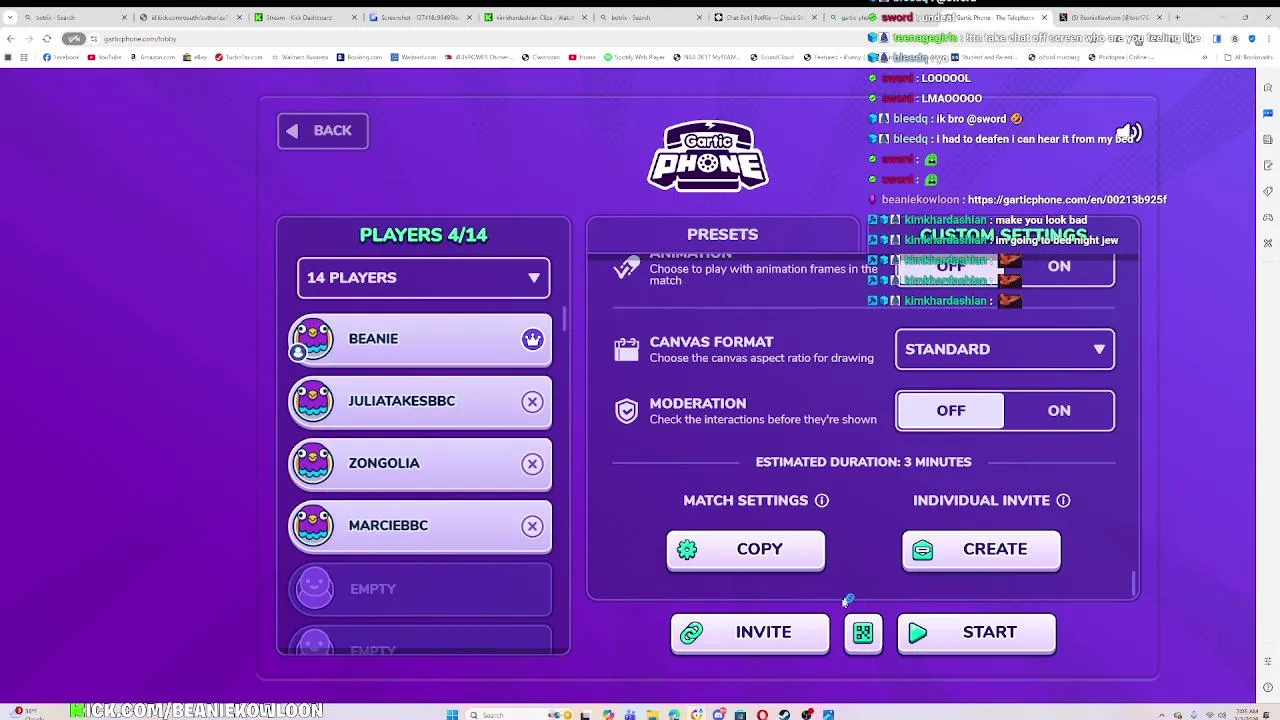Click Beanie's crown host icon

pos(532,340)
